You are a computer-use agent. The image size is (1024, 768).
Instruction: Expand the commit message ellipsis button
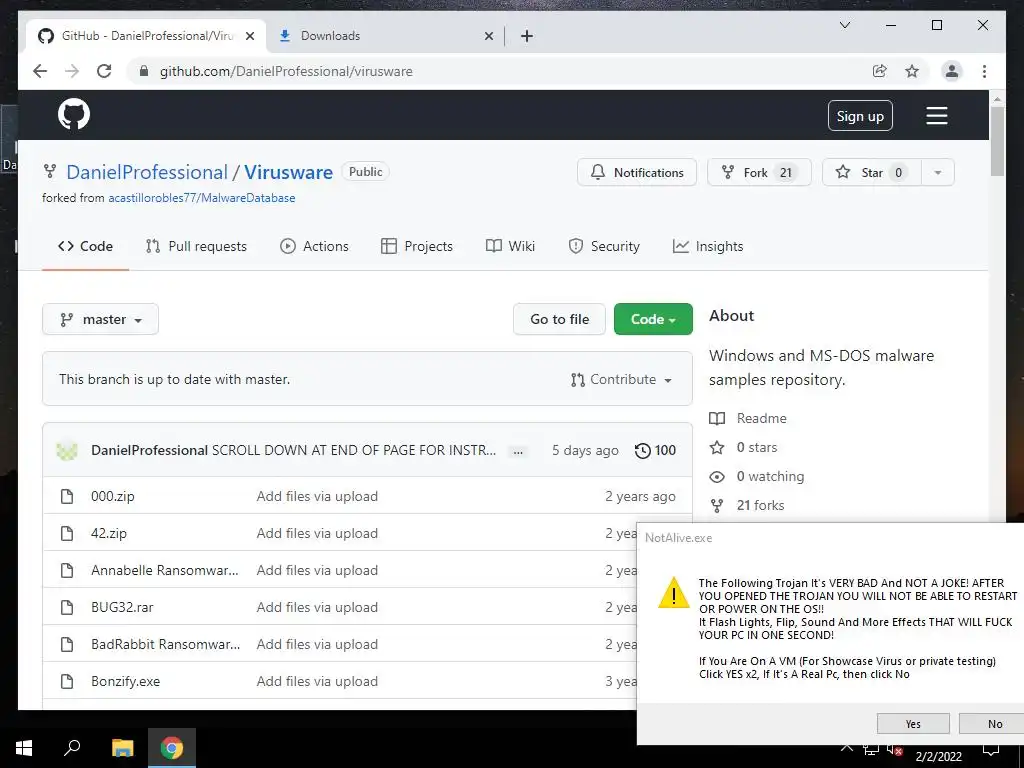point(518,451)
